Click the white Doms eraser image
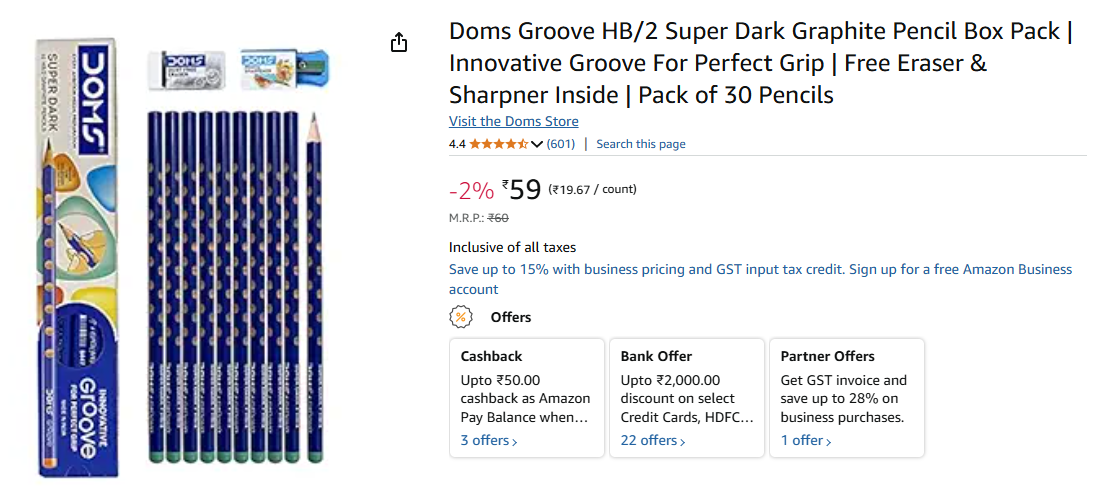The width and height of the screenshot is (1104, 492). click(187, 70)
